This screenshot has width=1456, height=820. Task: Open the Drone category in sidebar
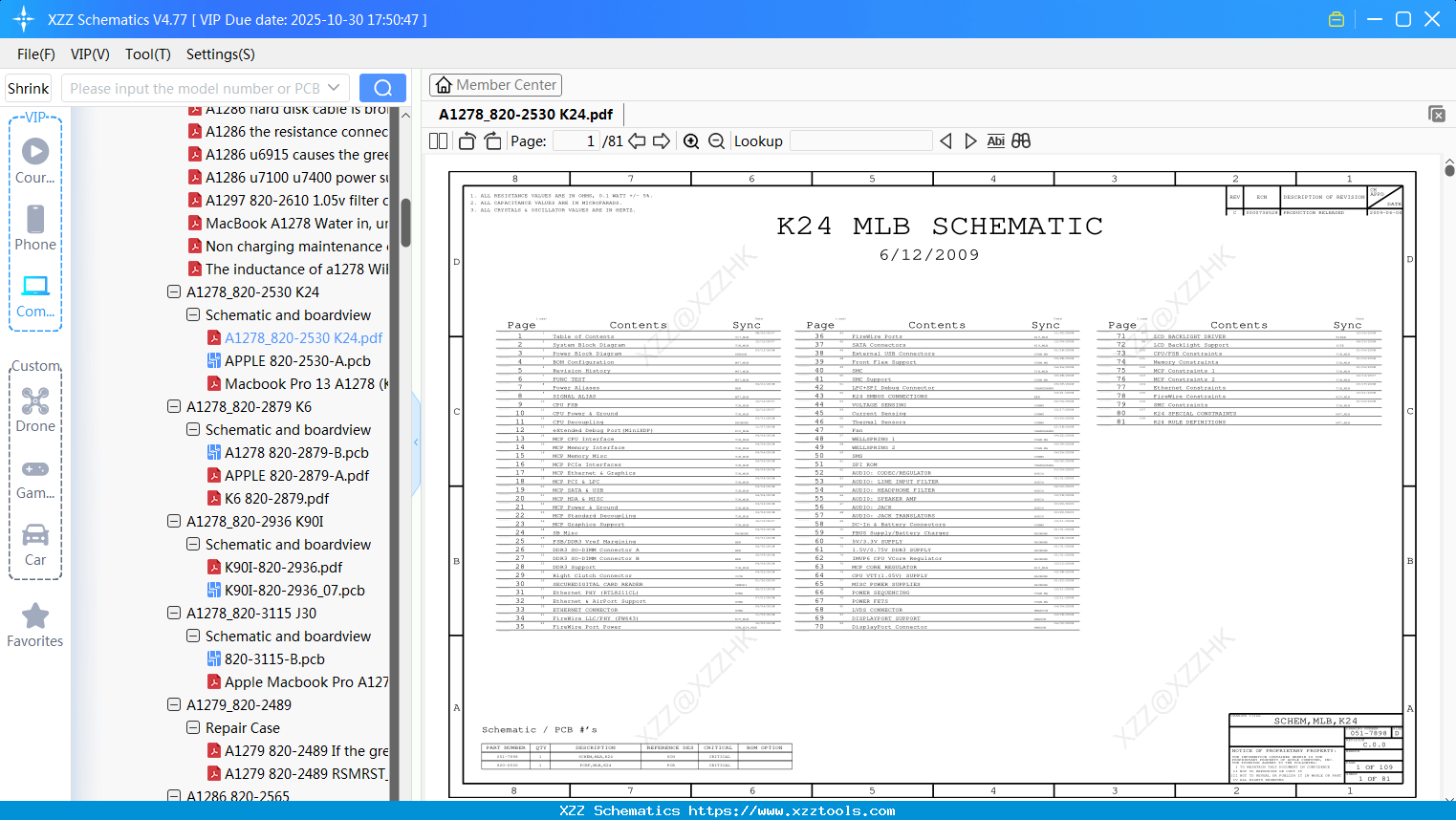35,410
